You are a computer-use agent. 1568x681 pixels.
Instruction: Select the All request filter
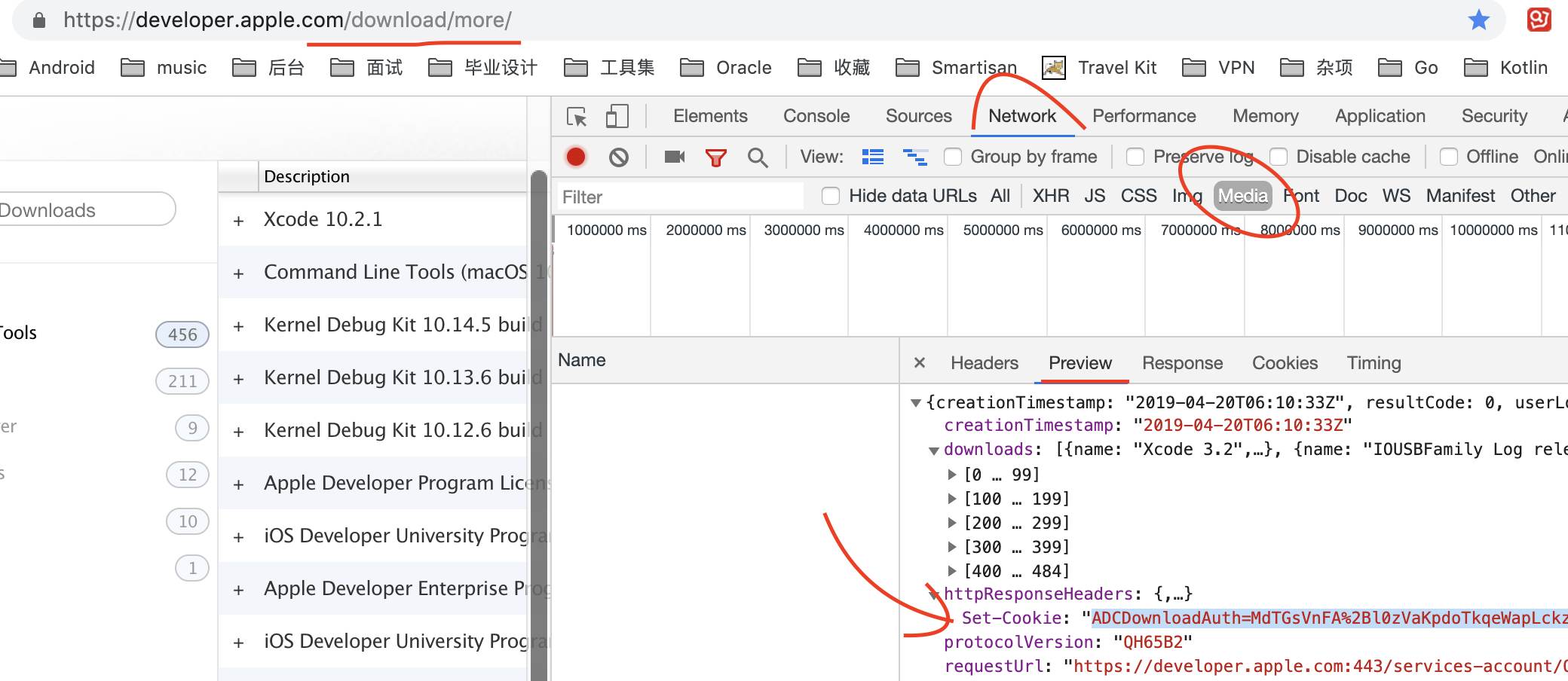pyautogui.click(x=1000, y=196)
